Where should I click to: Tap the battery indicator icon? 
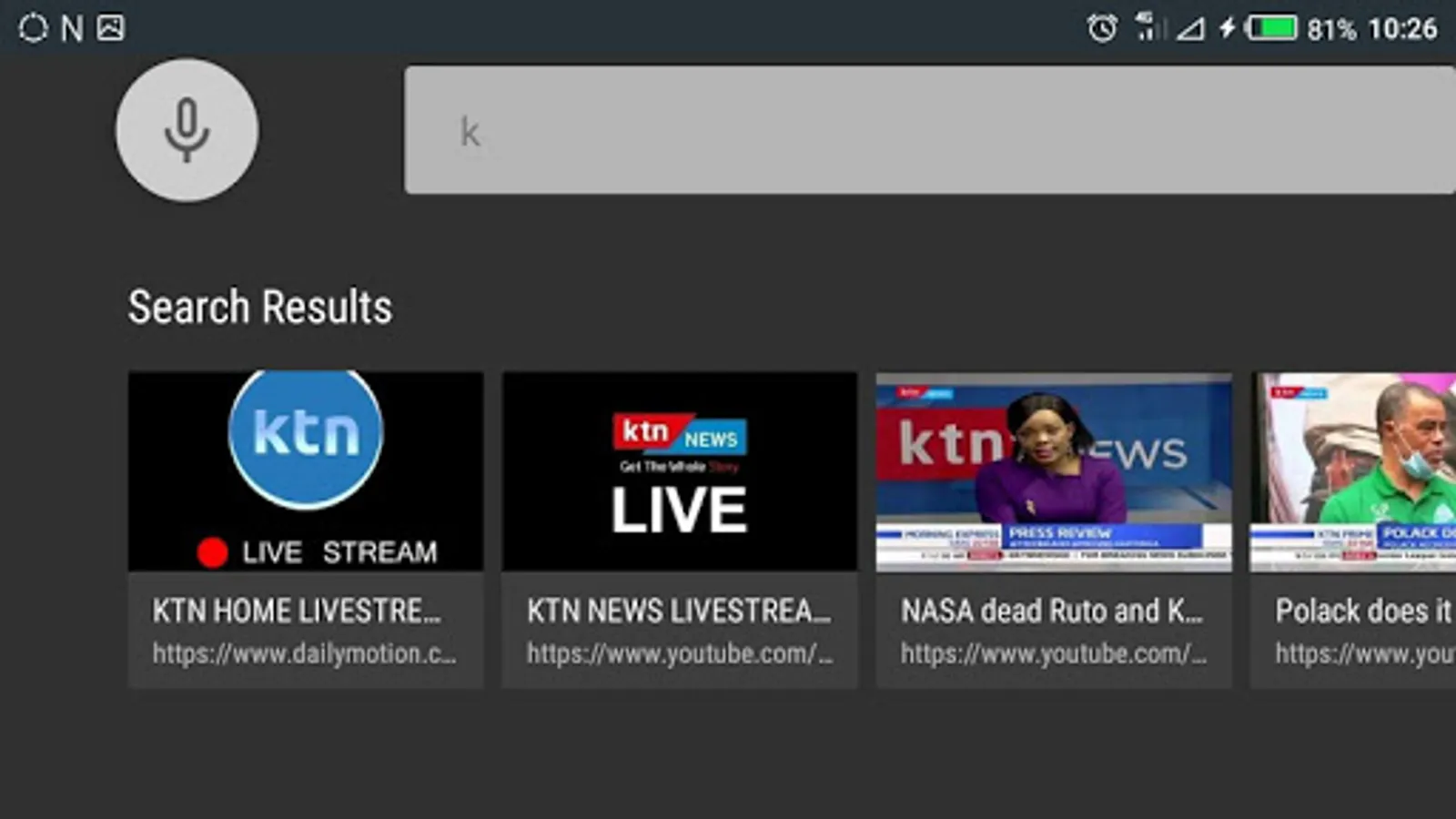click(1271, 28)
